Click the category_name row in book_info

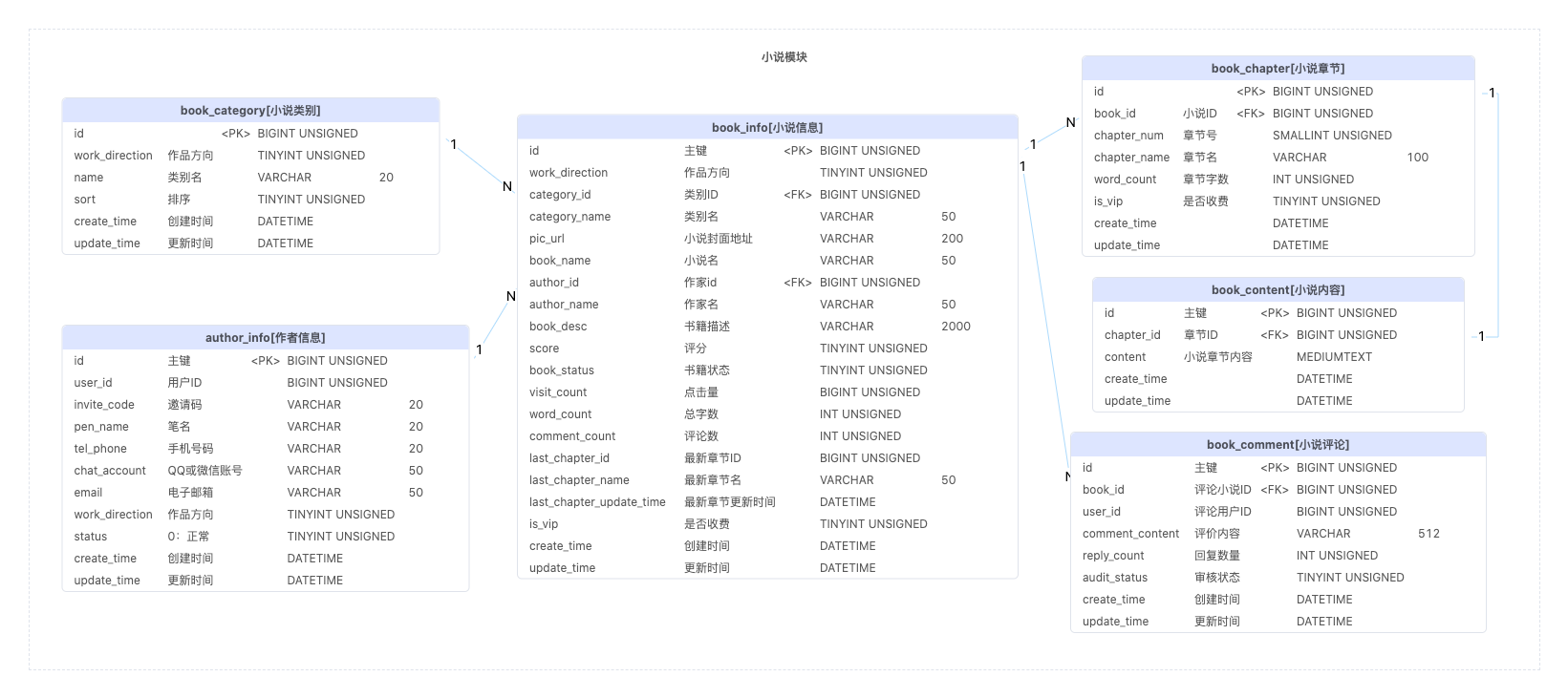coord(767,217)
